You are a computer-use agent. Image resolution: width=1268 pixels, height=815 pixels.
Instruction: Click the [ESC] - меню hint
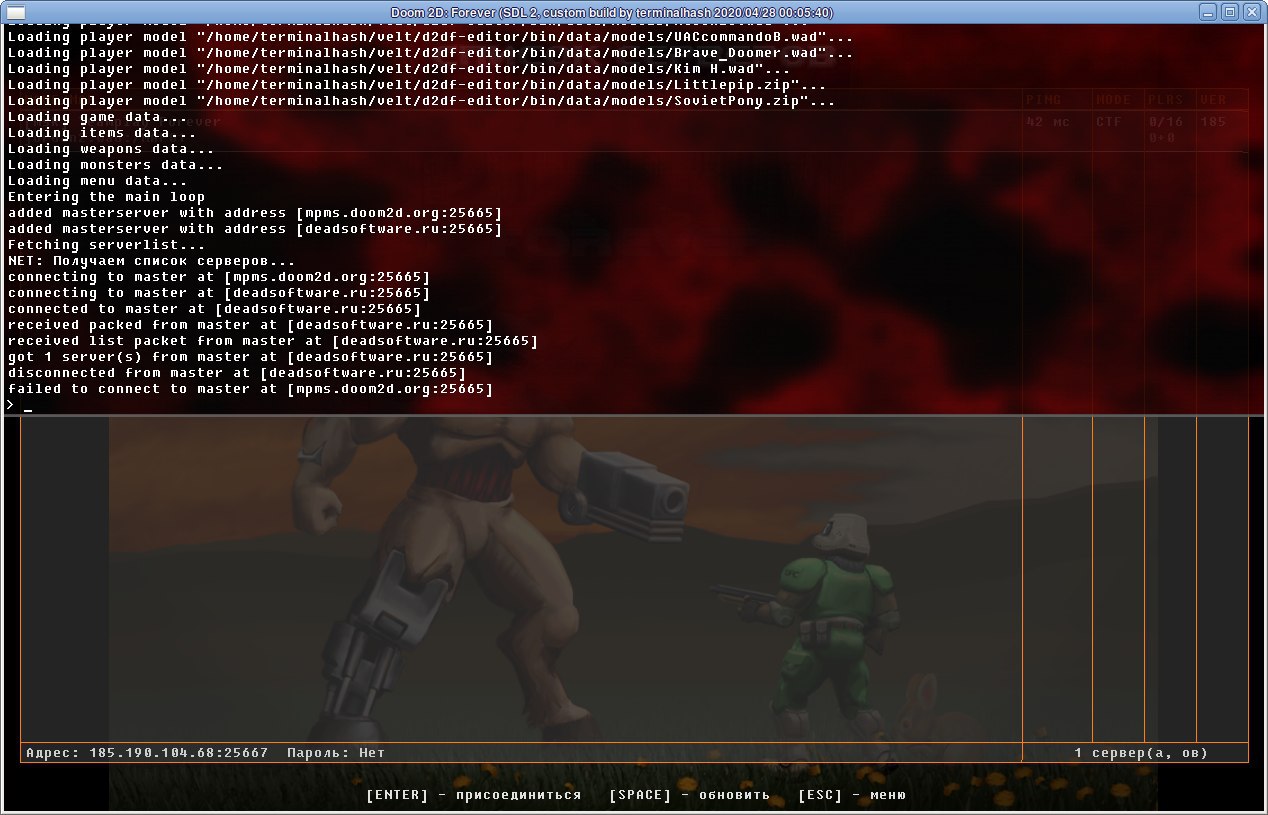click(852, 795)
